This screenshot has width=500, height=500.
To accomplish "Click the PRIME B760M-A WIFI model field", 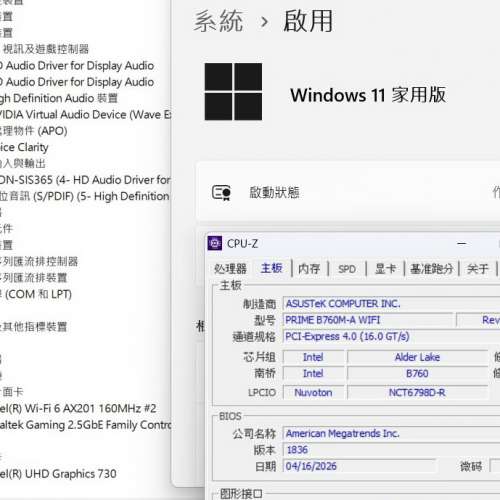I will [x=368, y=320].
